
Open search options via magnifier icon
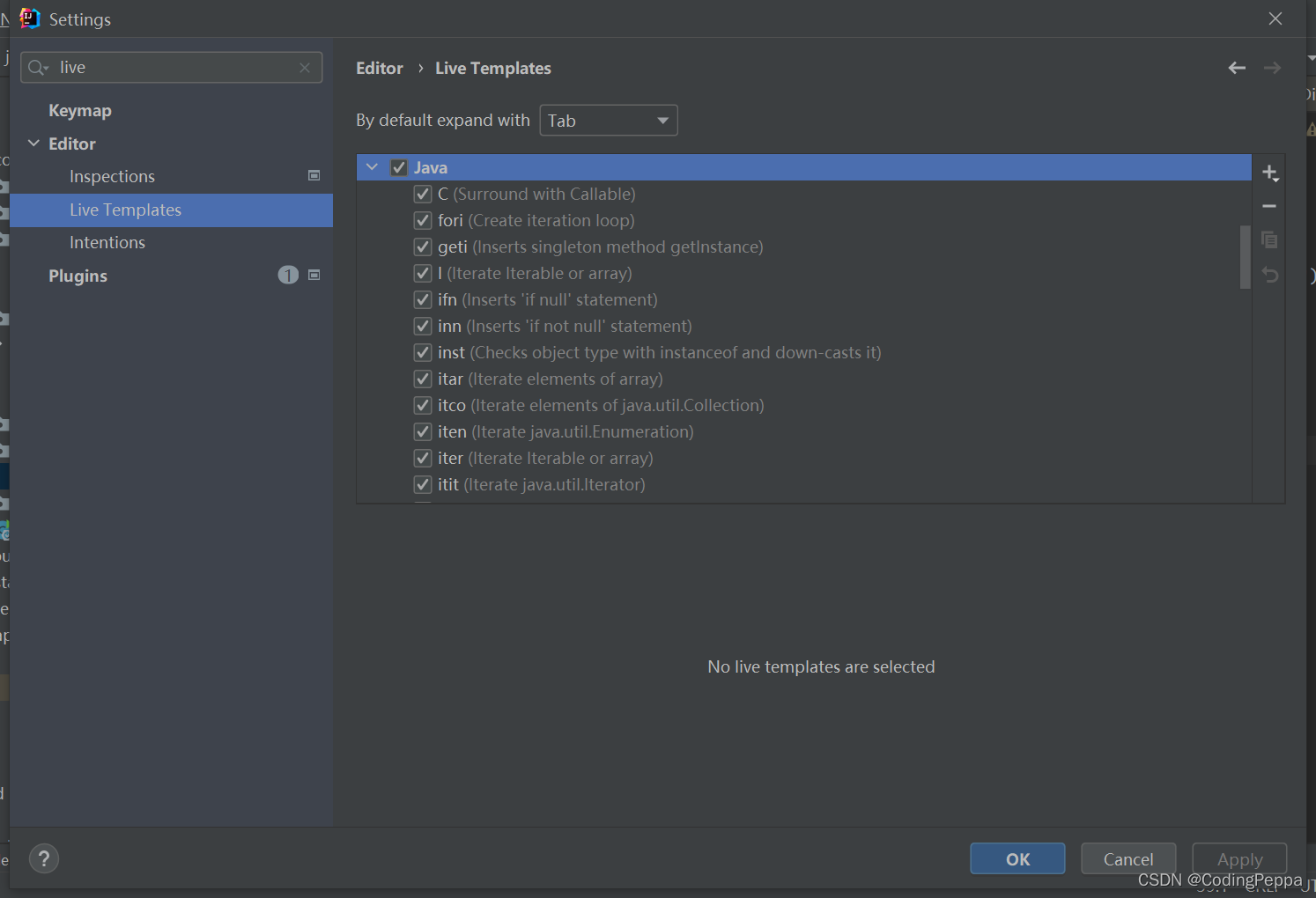[38, 68]
